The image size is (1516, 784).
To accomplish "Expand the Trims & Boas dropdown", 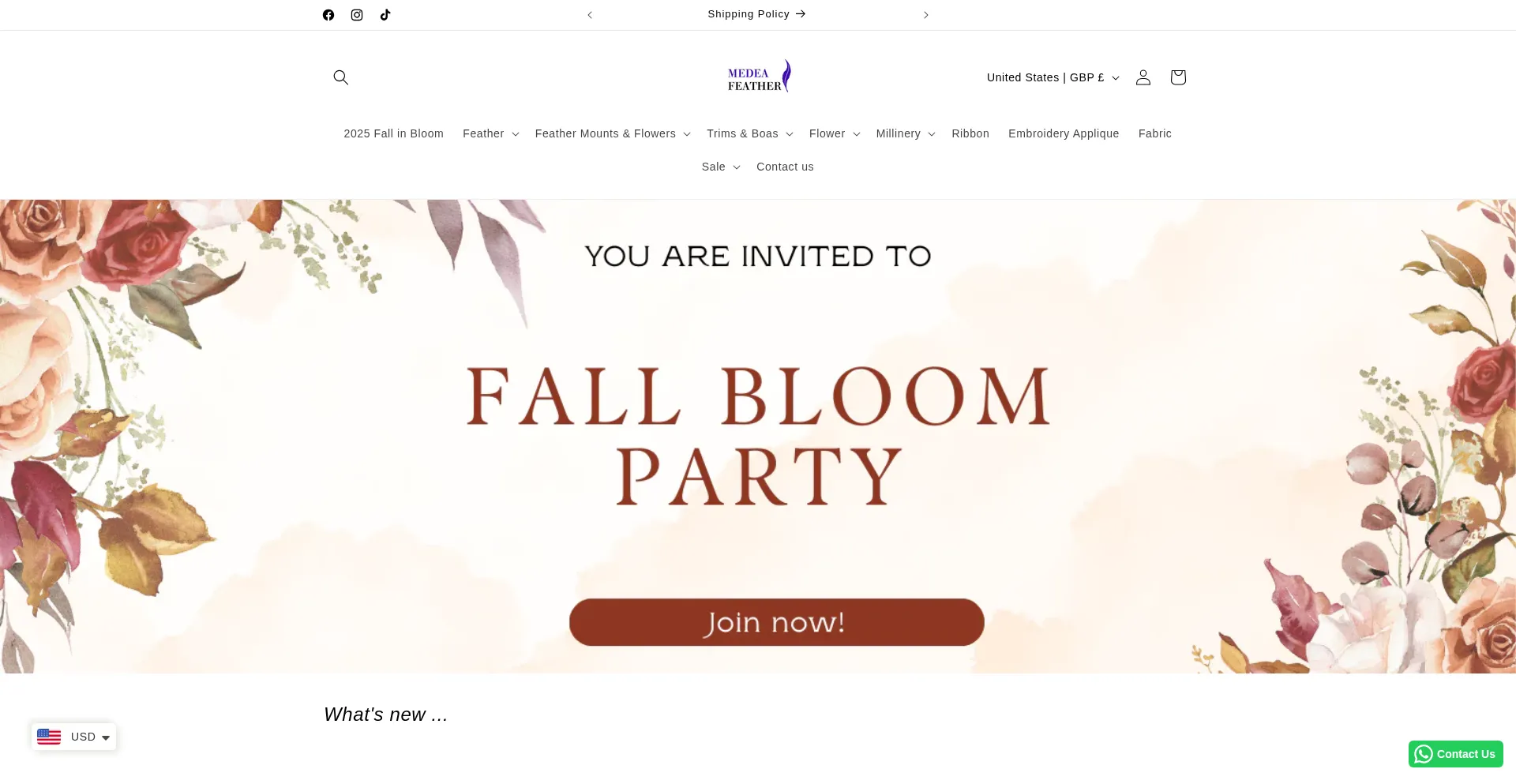I will coord(749,134).
